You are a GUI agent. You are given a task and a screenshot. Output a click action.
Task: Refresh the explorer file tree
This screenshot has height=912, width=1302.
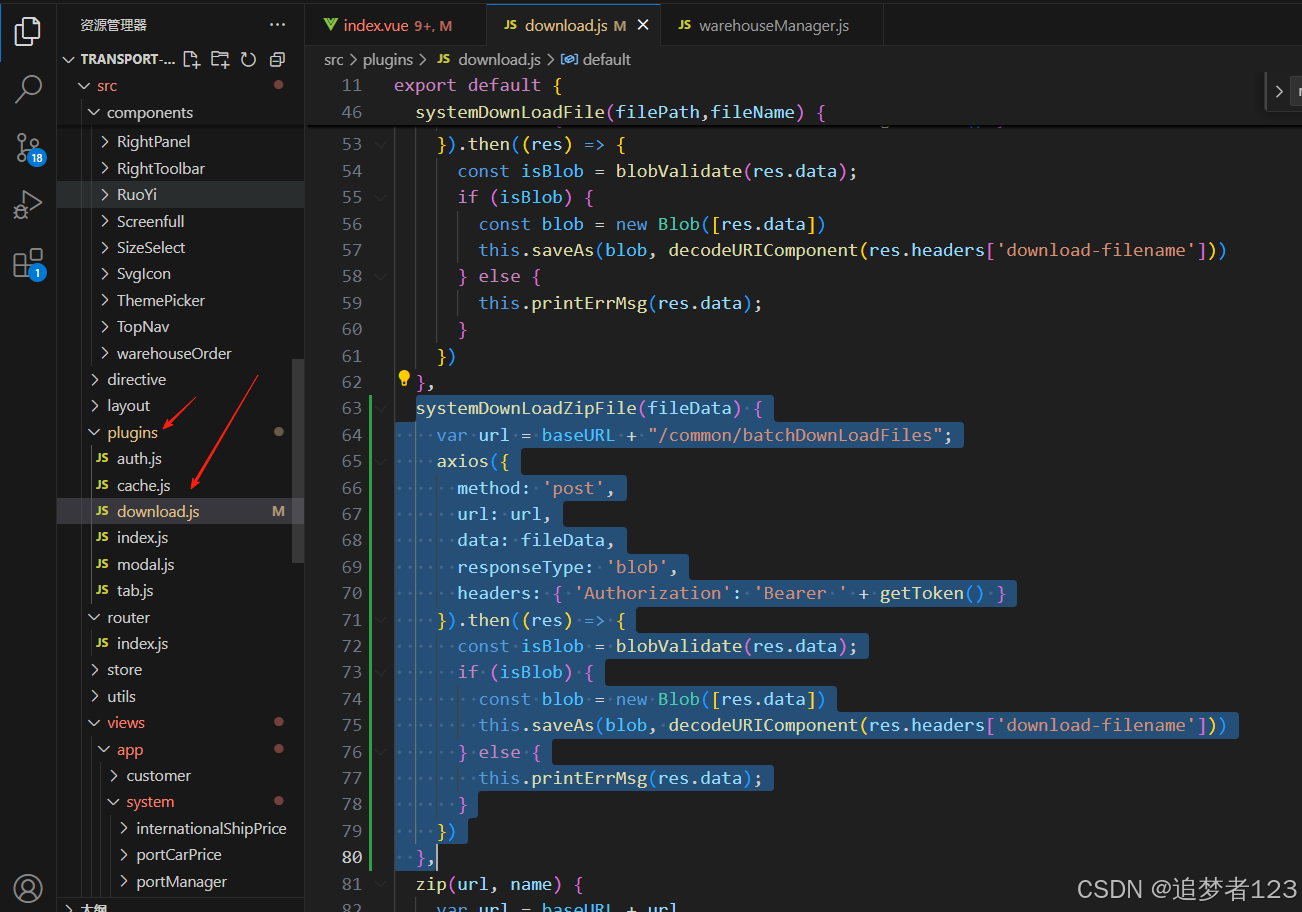pyautogui.click(x=248, y=59)
